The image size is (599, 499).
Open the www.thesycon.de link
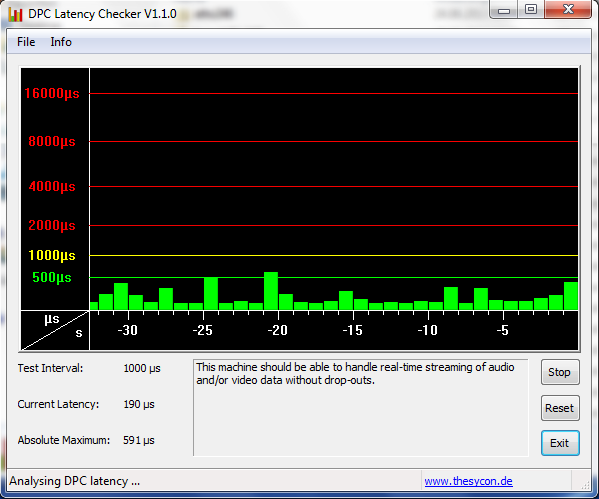468,481
